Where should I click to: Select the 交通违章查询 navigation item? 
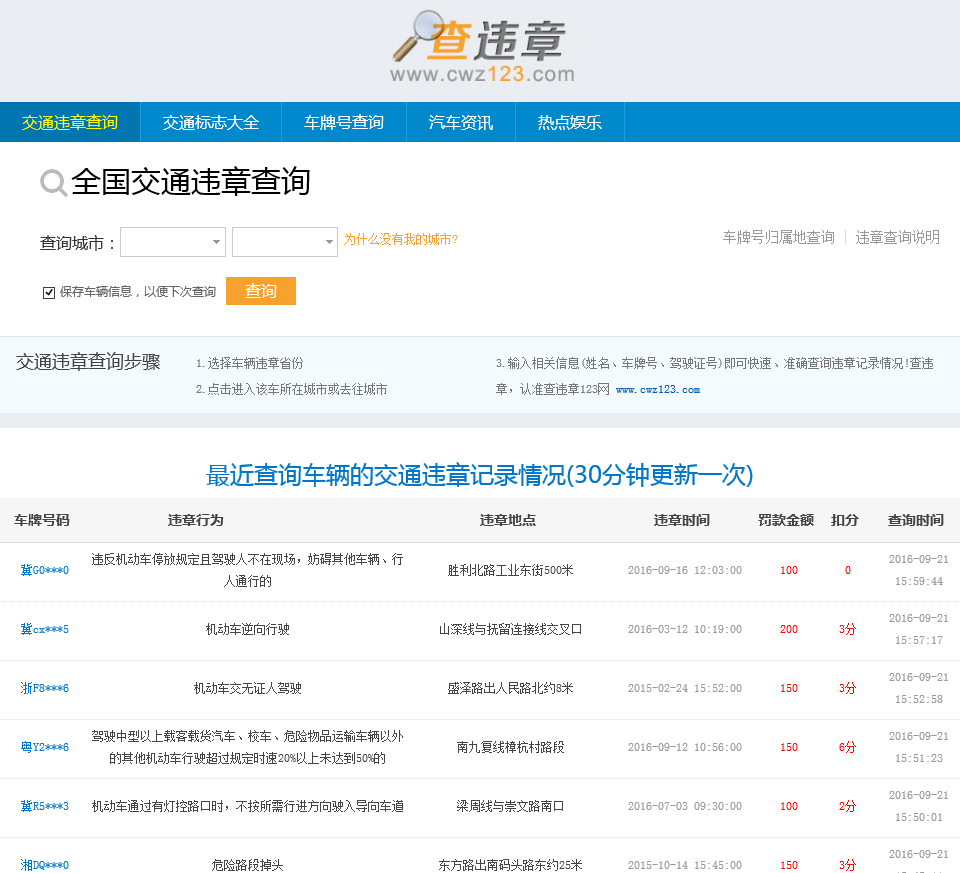pyautogui.click(x=71, y=120)
